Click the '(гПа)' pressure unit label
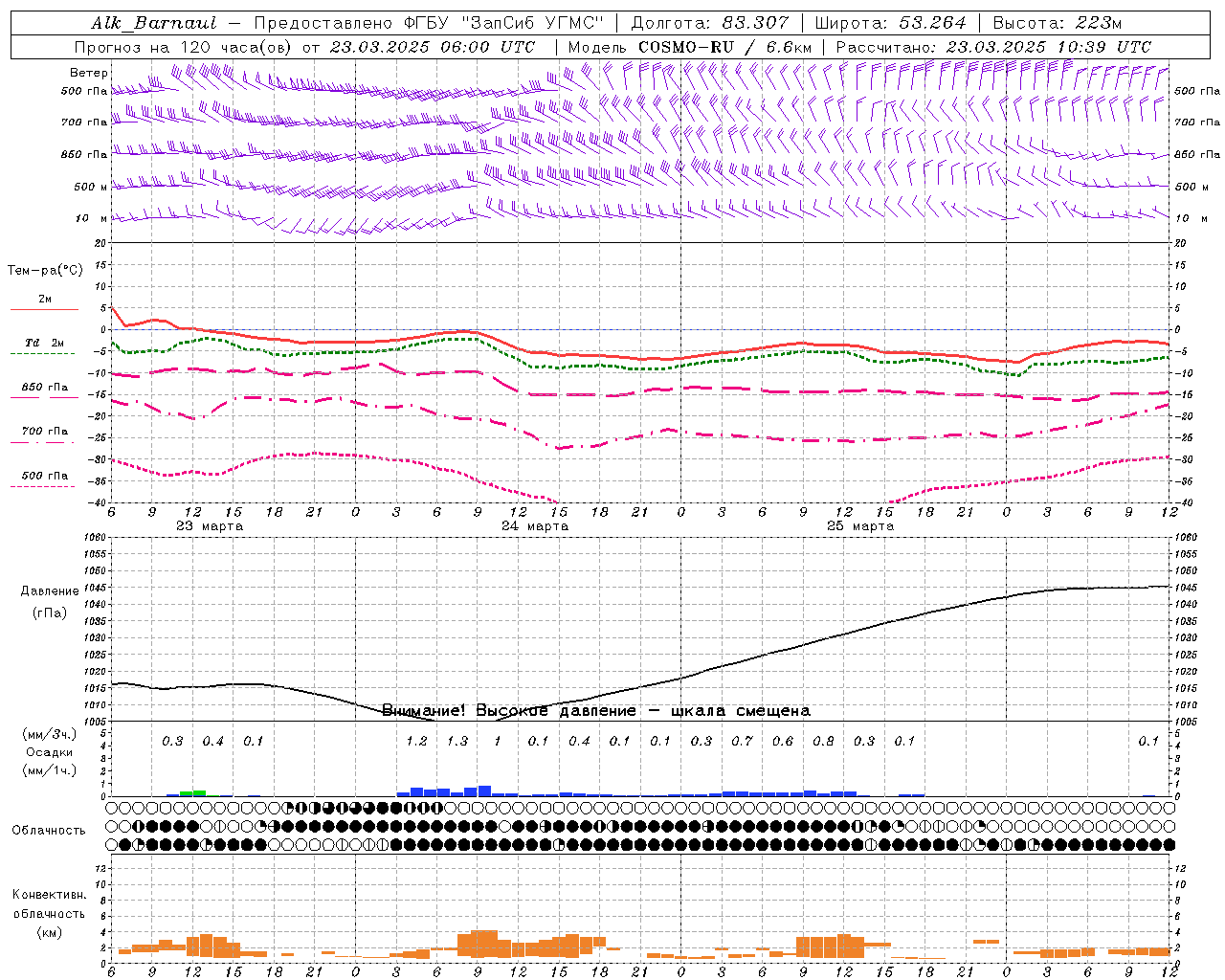Image resolution: width=1225 pixels, height=980 pixels. [50, 612]
